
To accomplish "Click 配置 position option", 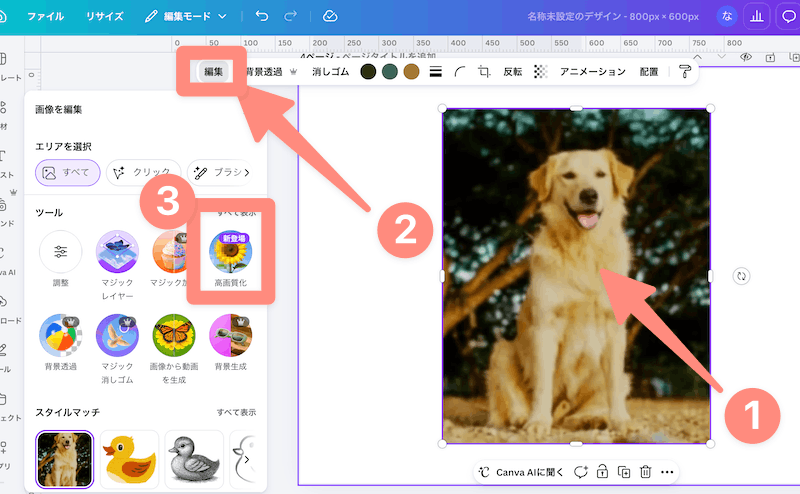I will [x=649, y=72].
